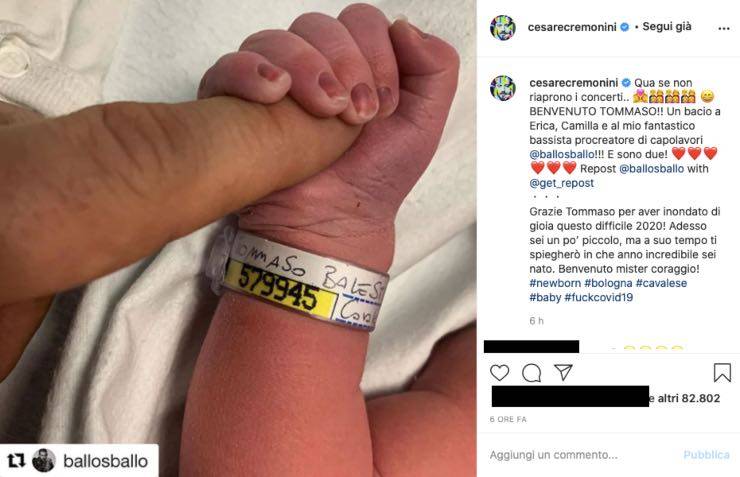Open @ballosballo mention after capolavori
Screen dimensions: 740x477
[x=562, y=154]
